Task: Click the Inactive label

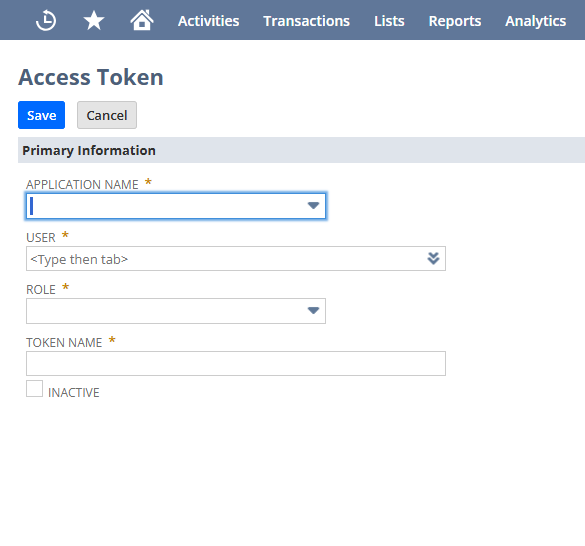Action: click(73, 393)
